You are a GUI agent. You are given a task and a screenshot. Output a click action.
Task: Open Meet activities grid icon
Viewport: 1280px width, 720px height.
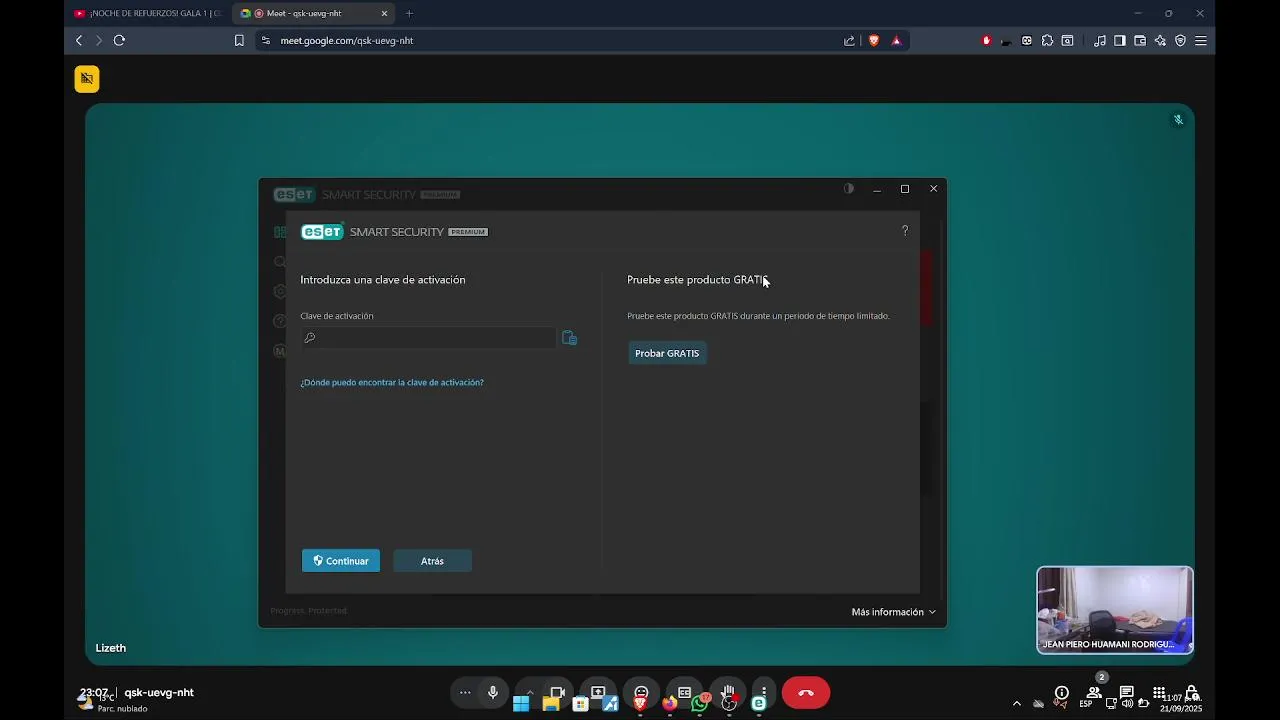tap(1159, 692)
